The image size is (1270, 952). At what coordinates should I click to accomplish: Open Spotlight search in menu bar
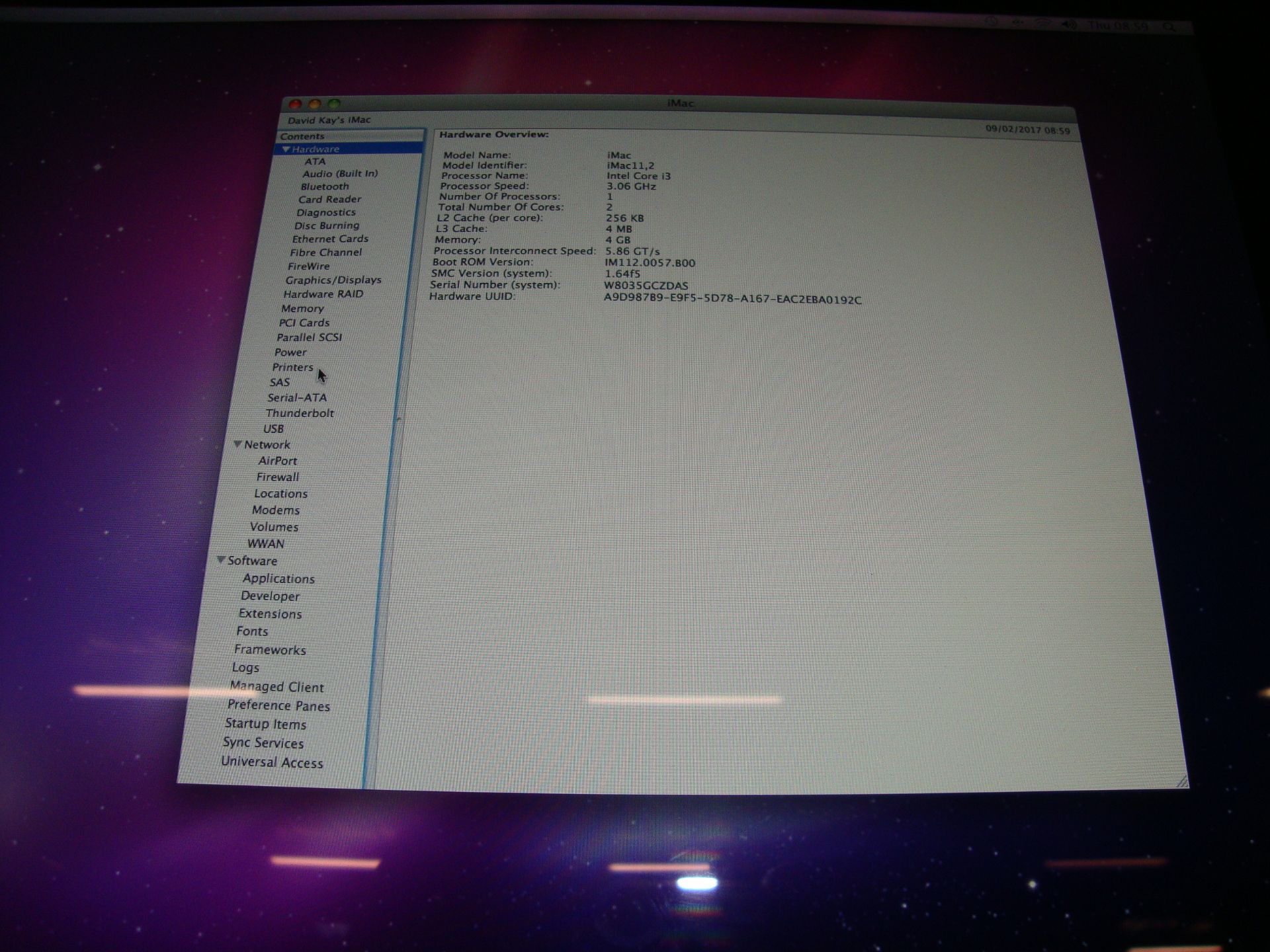(x=1169, y=26)
